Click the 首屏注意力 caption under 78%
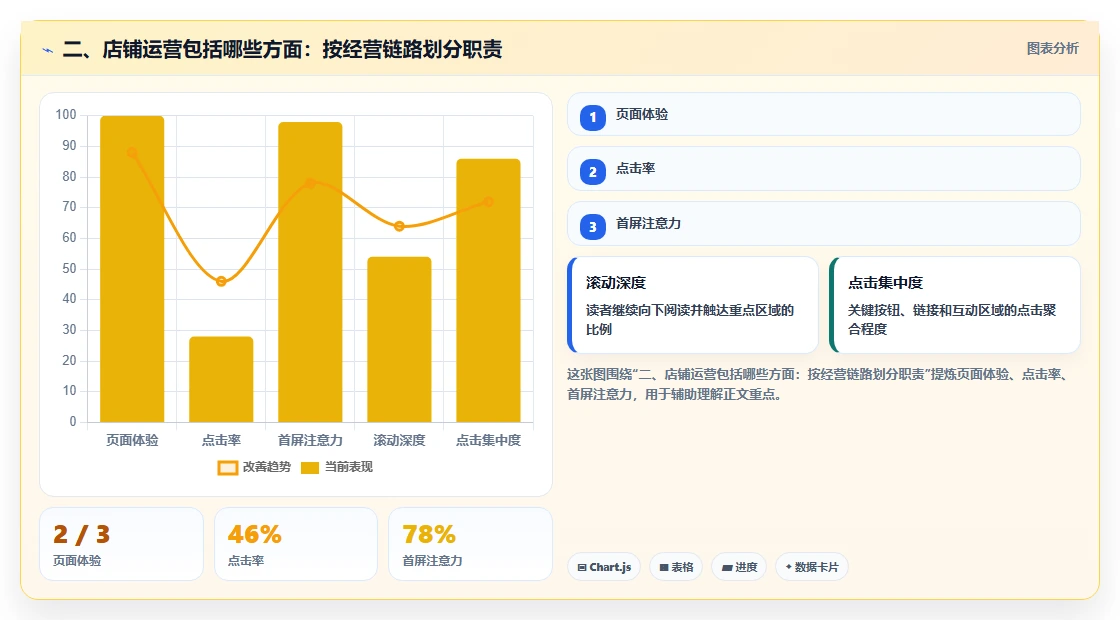Viewport: 1120px width, 620px height. pos(432,561)
